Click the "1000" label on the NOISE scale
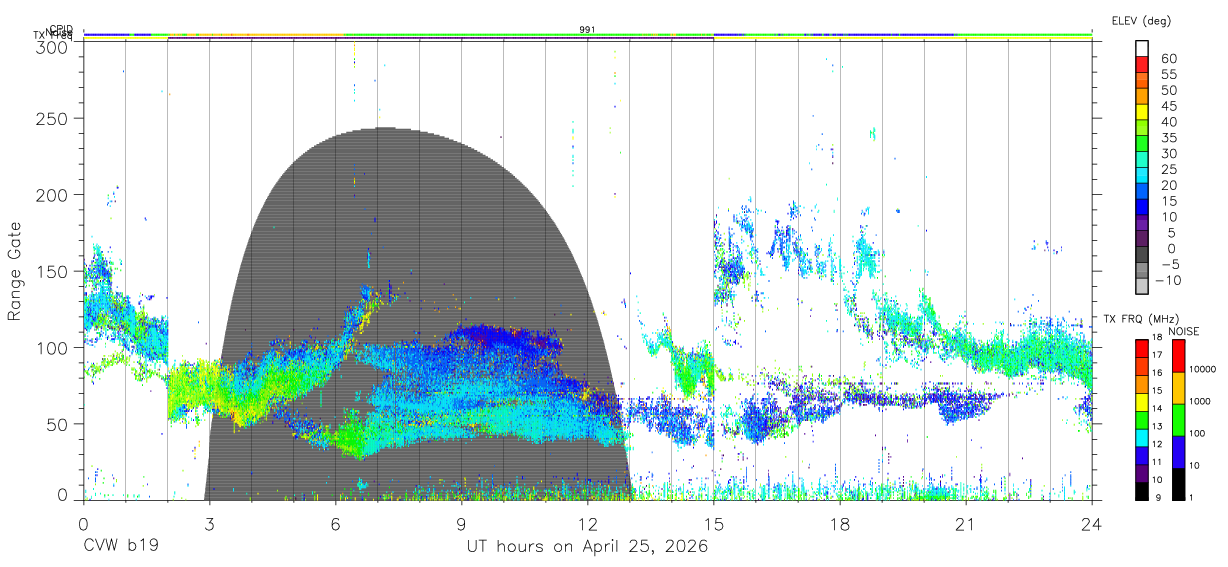This screenshot has width=1228, height=567. pos(1199,402)
